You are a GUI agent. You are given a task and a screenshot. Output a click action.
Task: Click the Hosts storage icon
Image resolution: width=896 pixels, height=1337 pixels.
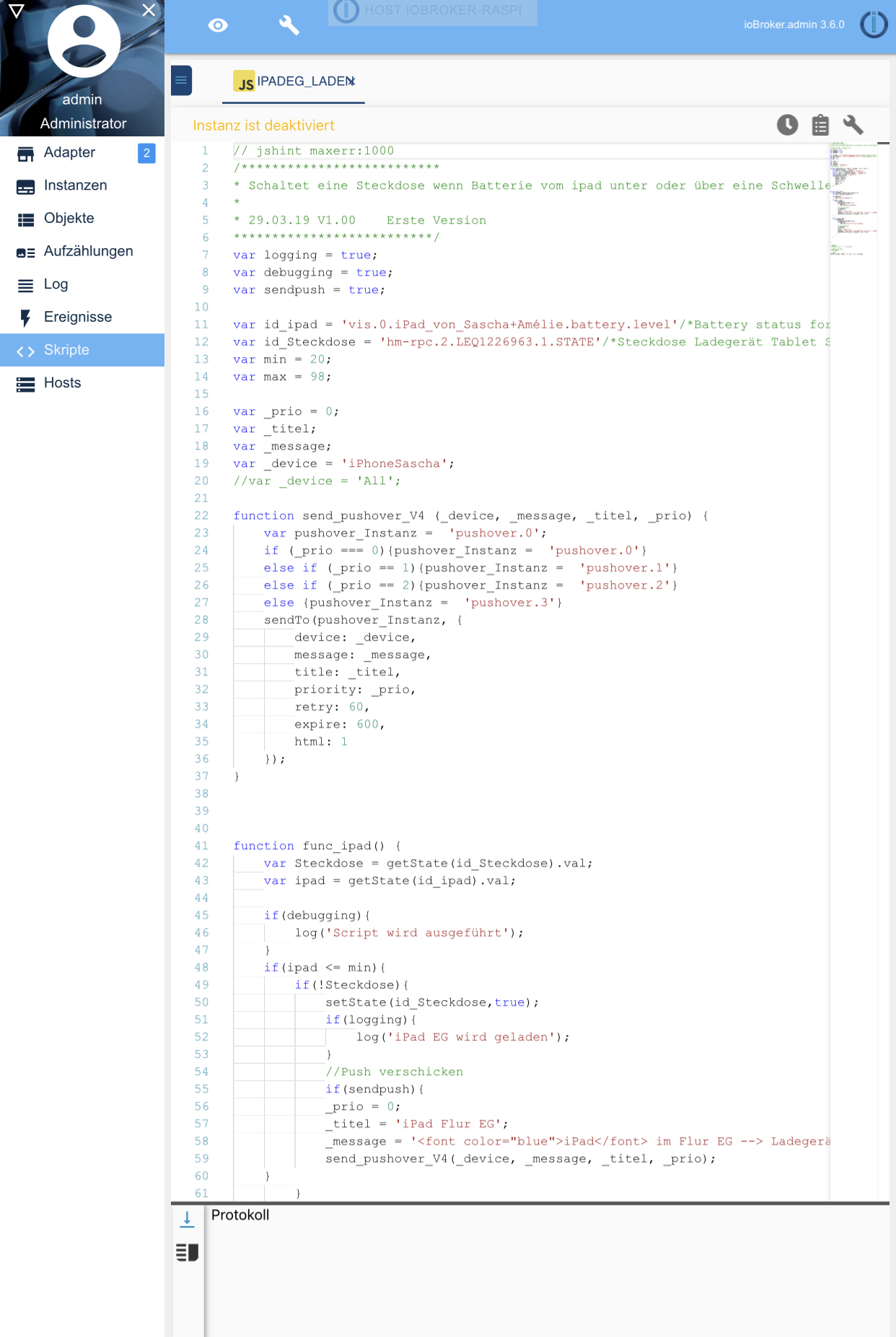25,385
